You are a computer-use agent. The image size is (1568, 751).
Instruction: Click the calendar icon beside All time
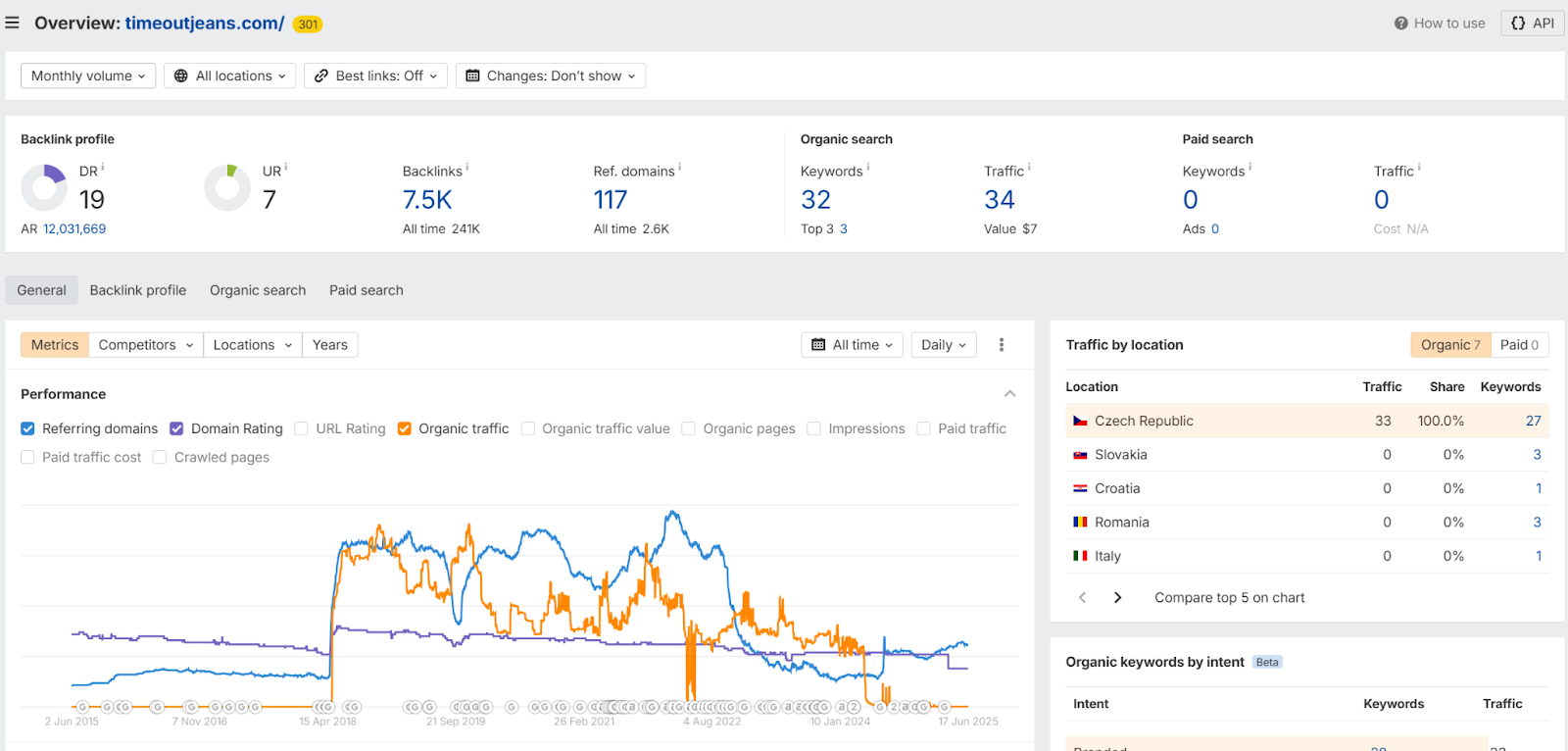coord(818,345)
